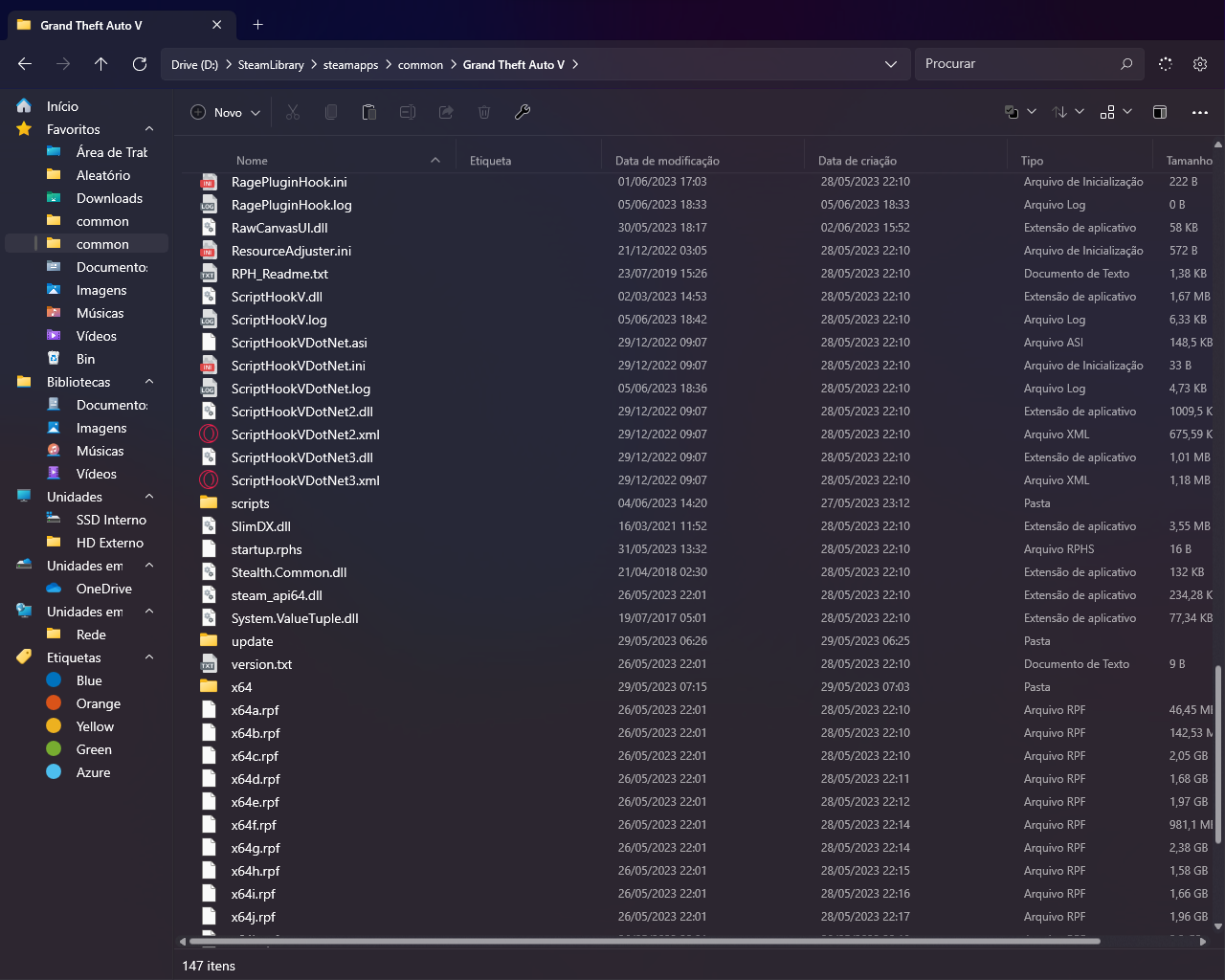
Task: Click the Paste clipboard icon
Action: [369, 112]
